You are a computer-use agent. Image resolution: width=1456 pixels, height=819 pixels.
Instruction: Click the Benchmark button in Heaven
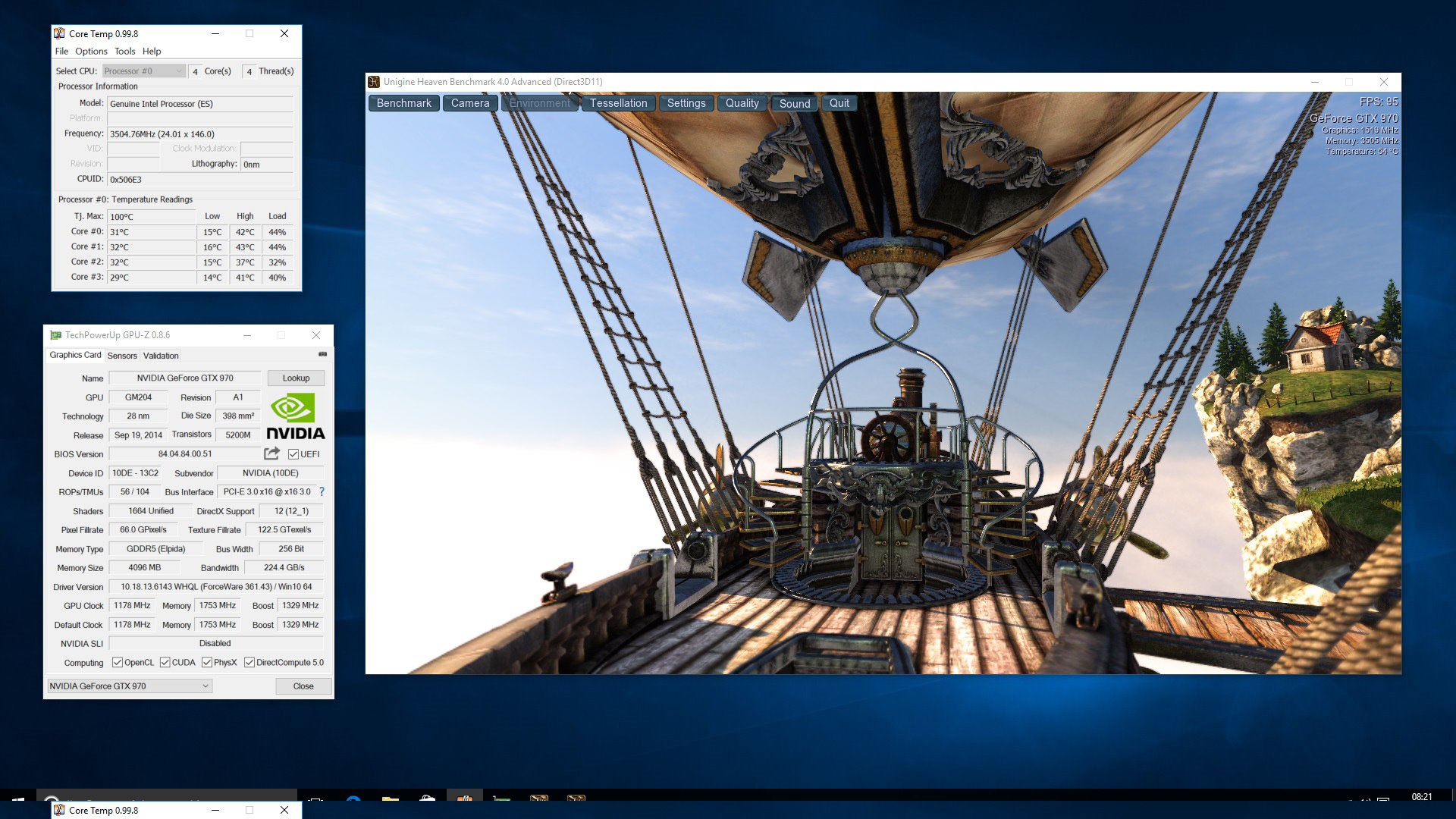(x=404, y=103)
